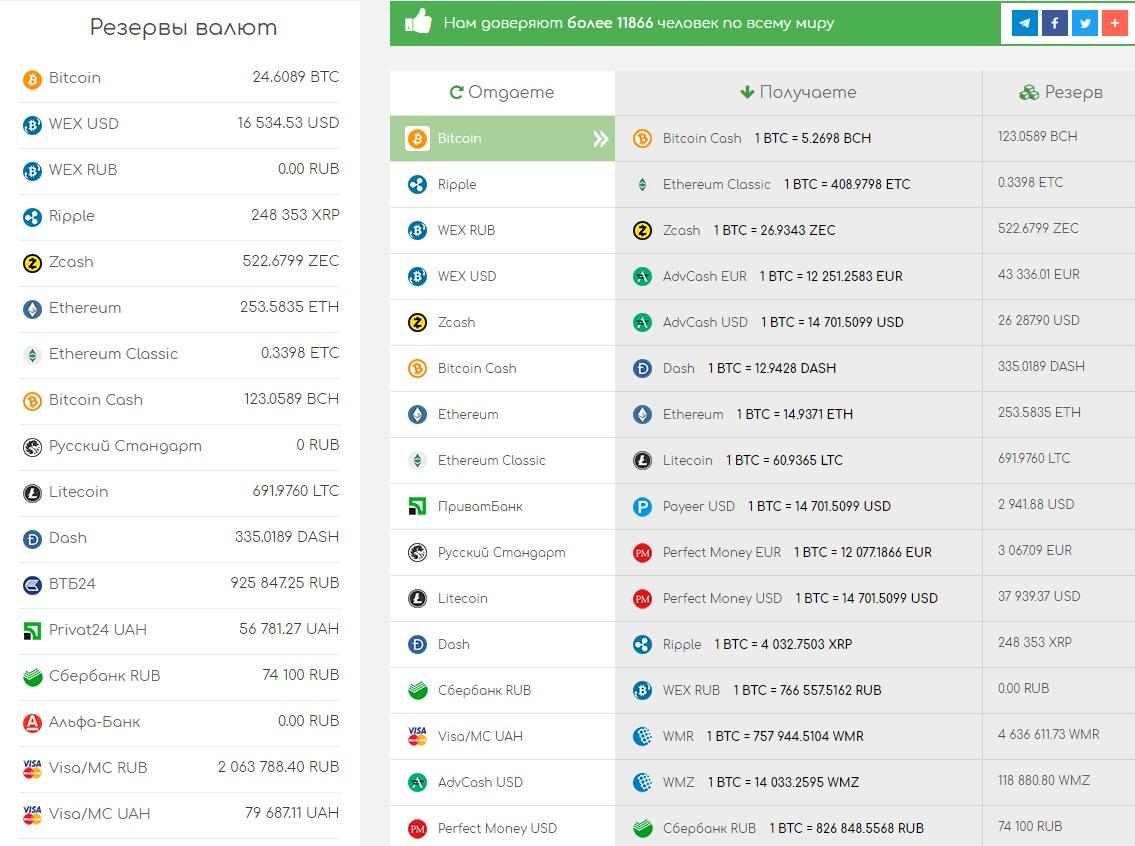The image size is (1135, 846).
Task: Open ВТБ24 in the reserves list
Action: point(72,584)
